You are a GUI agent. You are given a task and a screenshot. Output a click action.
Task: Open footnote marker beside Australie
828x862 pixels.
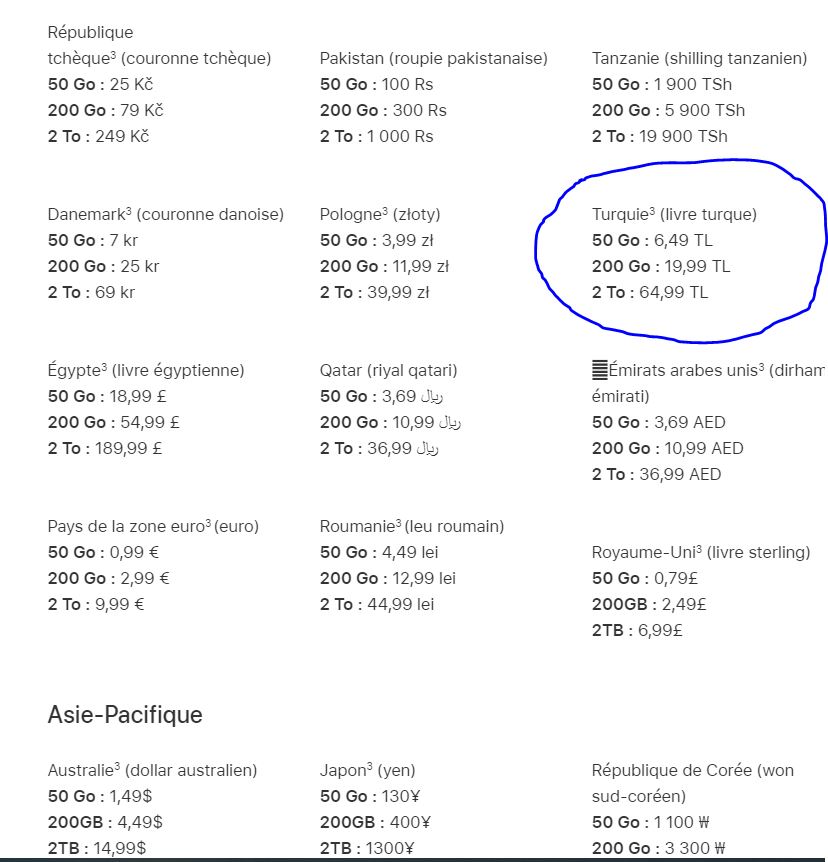(117, 767)
